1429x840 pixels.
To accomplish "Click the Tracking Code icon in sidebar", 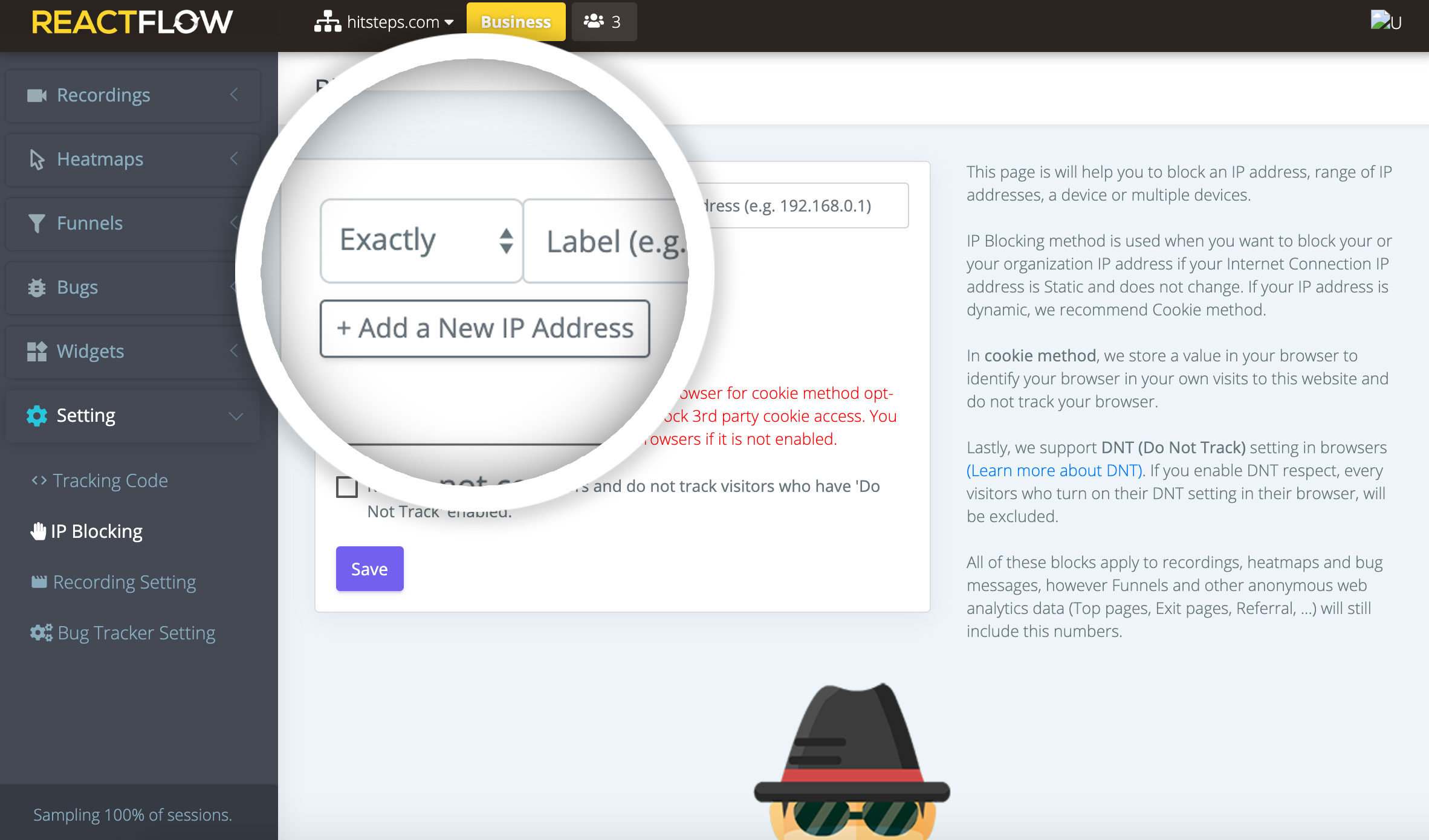I will 36,480.
